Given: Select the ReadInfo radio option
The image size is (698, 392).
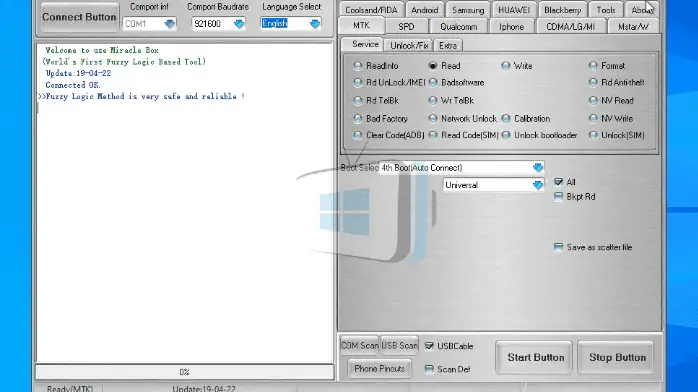Looking at the screenshot, I should pyautogui.click(x=357, y=66).
